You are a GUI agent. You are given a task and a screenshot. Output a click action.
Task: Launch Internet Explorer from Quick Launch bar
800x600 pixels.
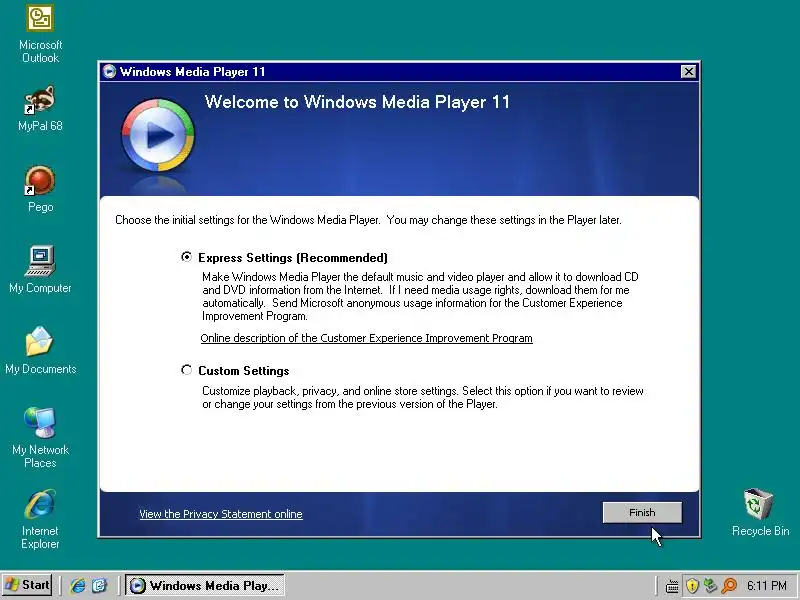click(x=78, y=585)
